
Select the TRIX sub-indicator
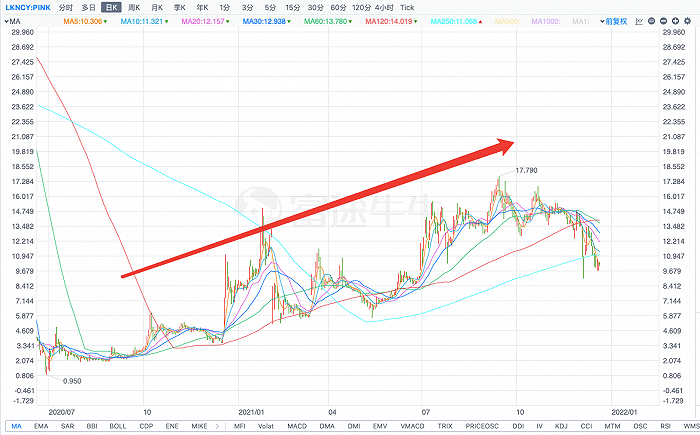445,426
